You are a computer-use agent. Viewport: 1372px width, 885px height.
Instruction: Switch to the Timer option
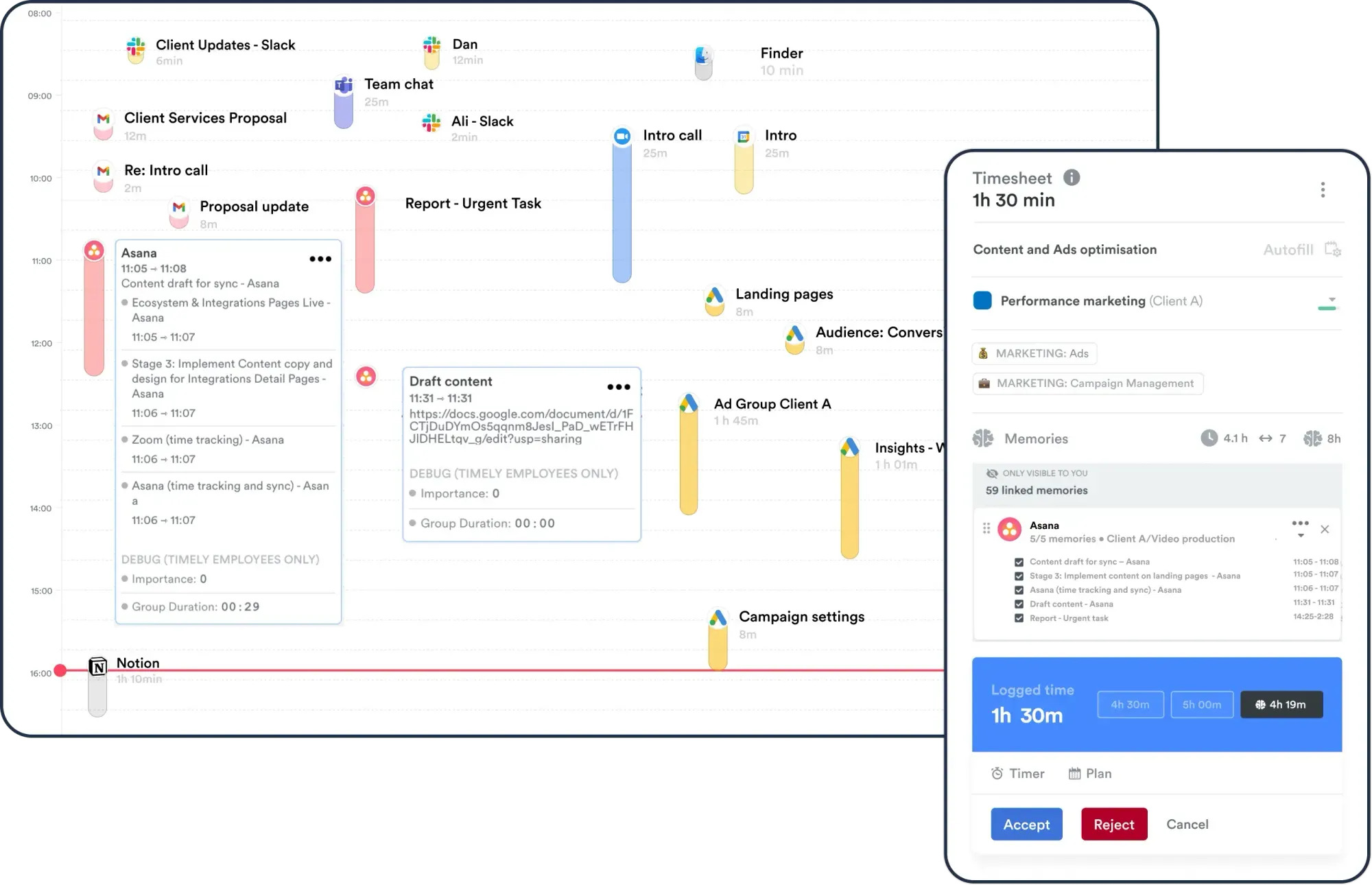[x=1018, y=773]
